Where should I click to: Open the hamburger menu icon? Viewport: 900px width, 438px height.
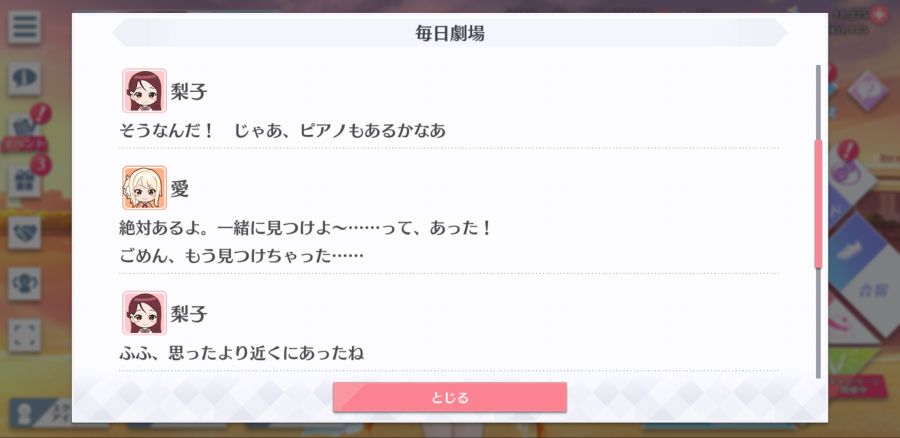[25, 27]
